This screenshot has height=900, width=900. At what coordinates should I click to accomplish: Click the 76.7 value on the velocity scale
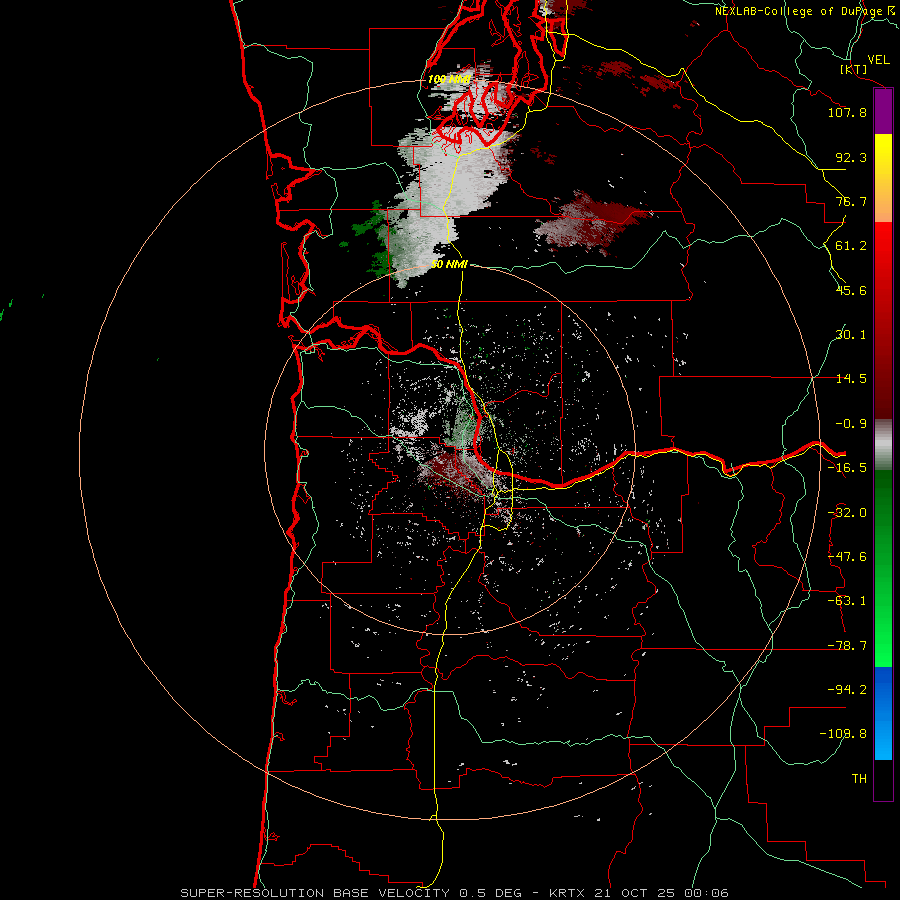(851, 201)
